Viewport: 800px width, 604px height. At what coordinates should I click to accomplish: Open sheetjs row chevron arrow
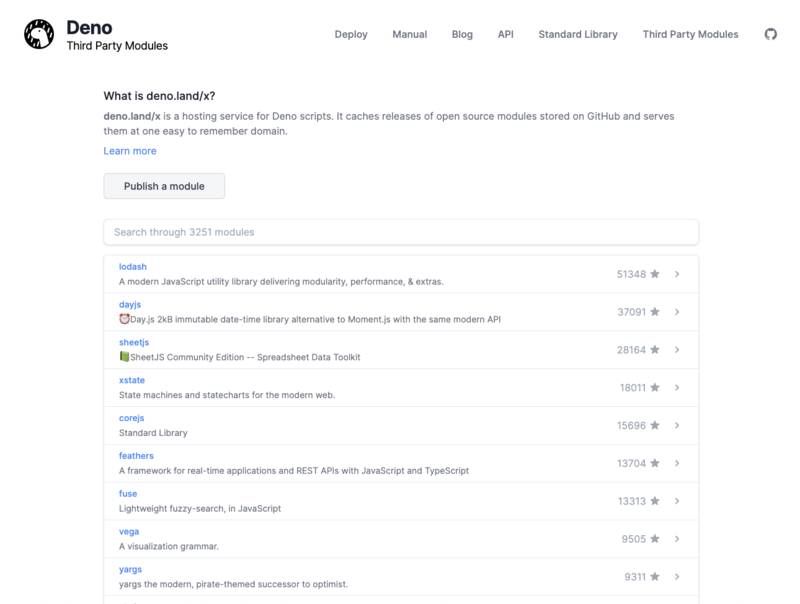[x=677, y=349]
